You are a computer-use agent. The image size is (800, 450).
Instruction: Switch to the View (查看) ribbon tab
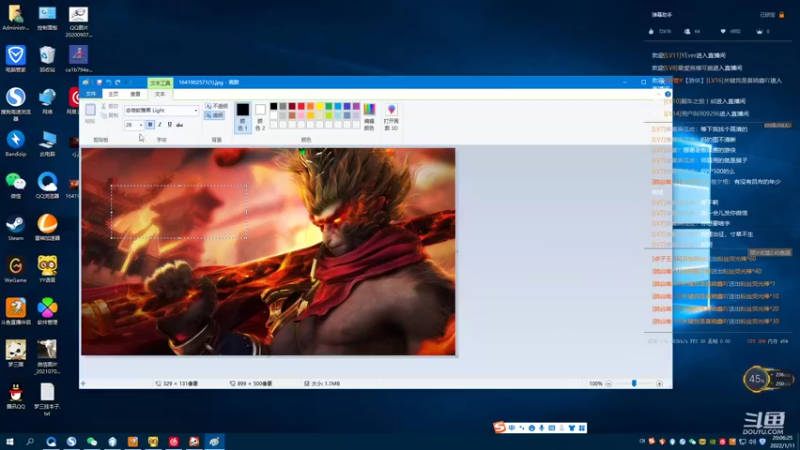135,94
